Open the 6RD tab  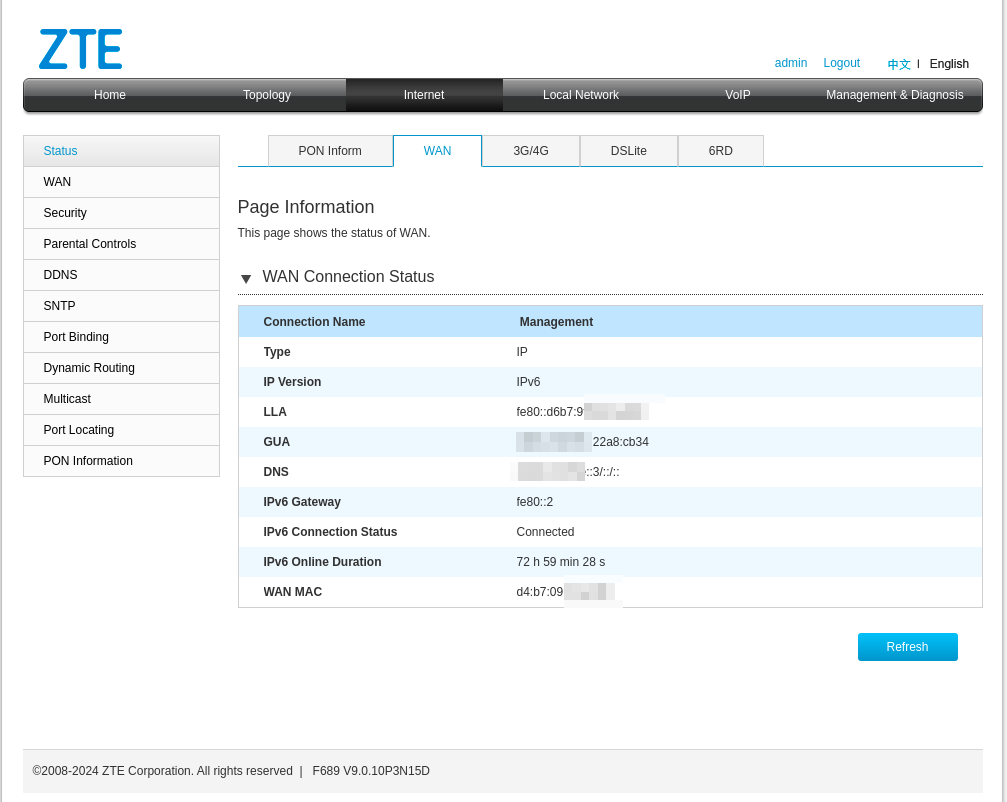[x=720, y=151]
